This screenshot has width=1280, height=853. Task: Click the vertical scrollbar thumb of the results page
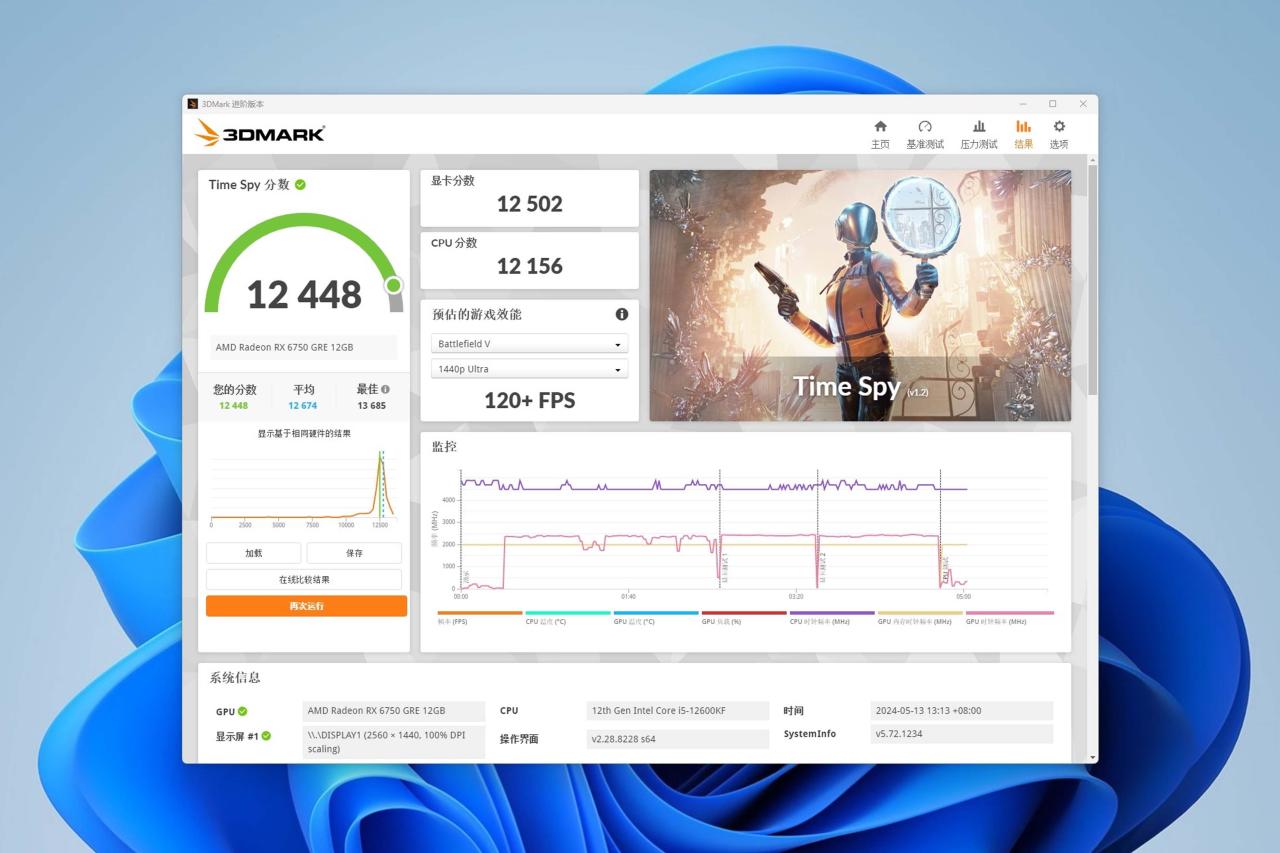(1092, 280)
